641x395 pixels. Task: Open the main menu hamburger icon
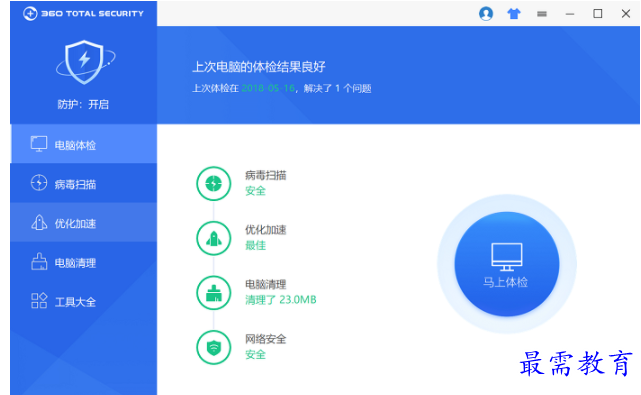pos(542,14)
